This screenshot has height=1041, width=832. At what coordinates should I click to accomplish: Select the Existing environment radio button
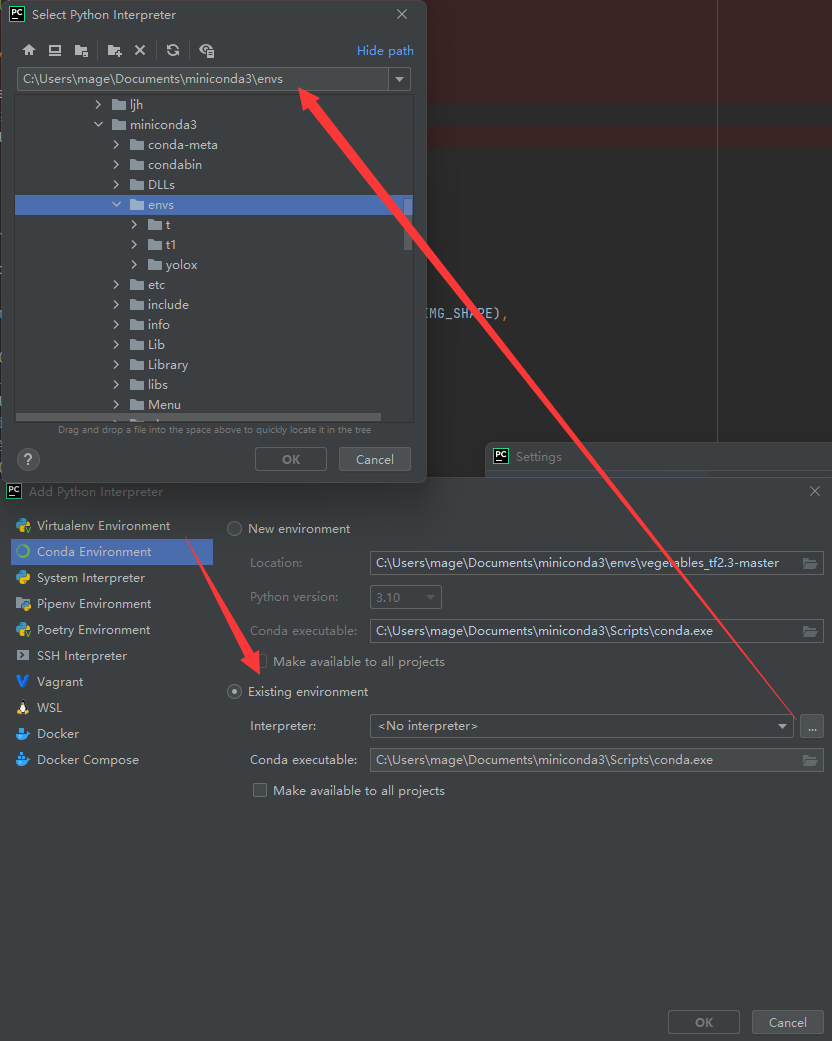coord(233,691)
